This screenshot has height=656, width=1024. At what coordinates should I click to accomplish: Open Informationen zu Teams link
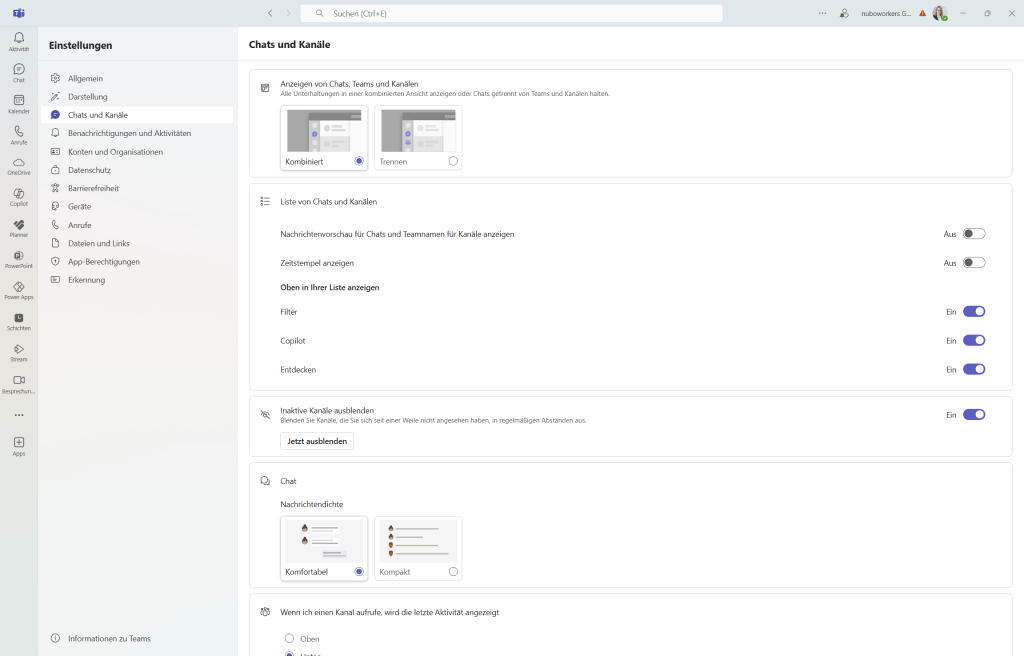109,638
